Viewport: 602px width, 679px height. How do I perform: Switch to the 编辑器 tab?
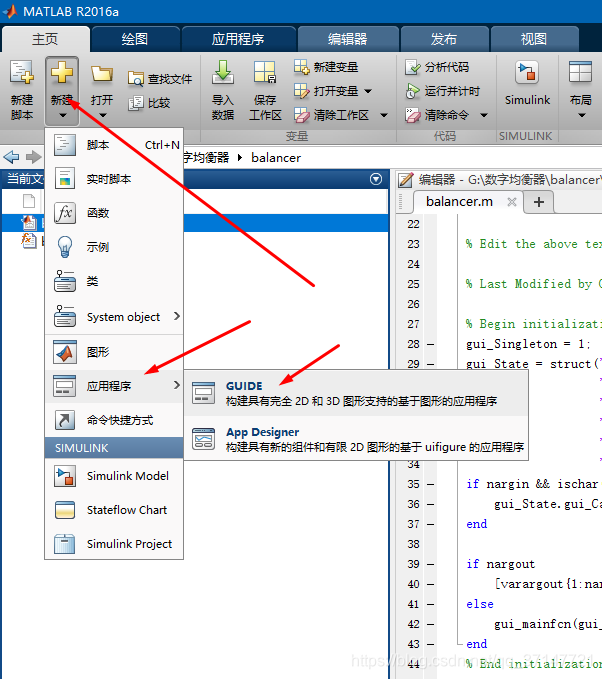pyautogui.click(x=348, y=39)
